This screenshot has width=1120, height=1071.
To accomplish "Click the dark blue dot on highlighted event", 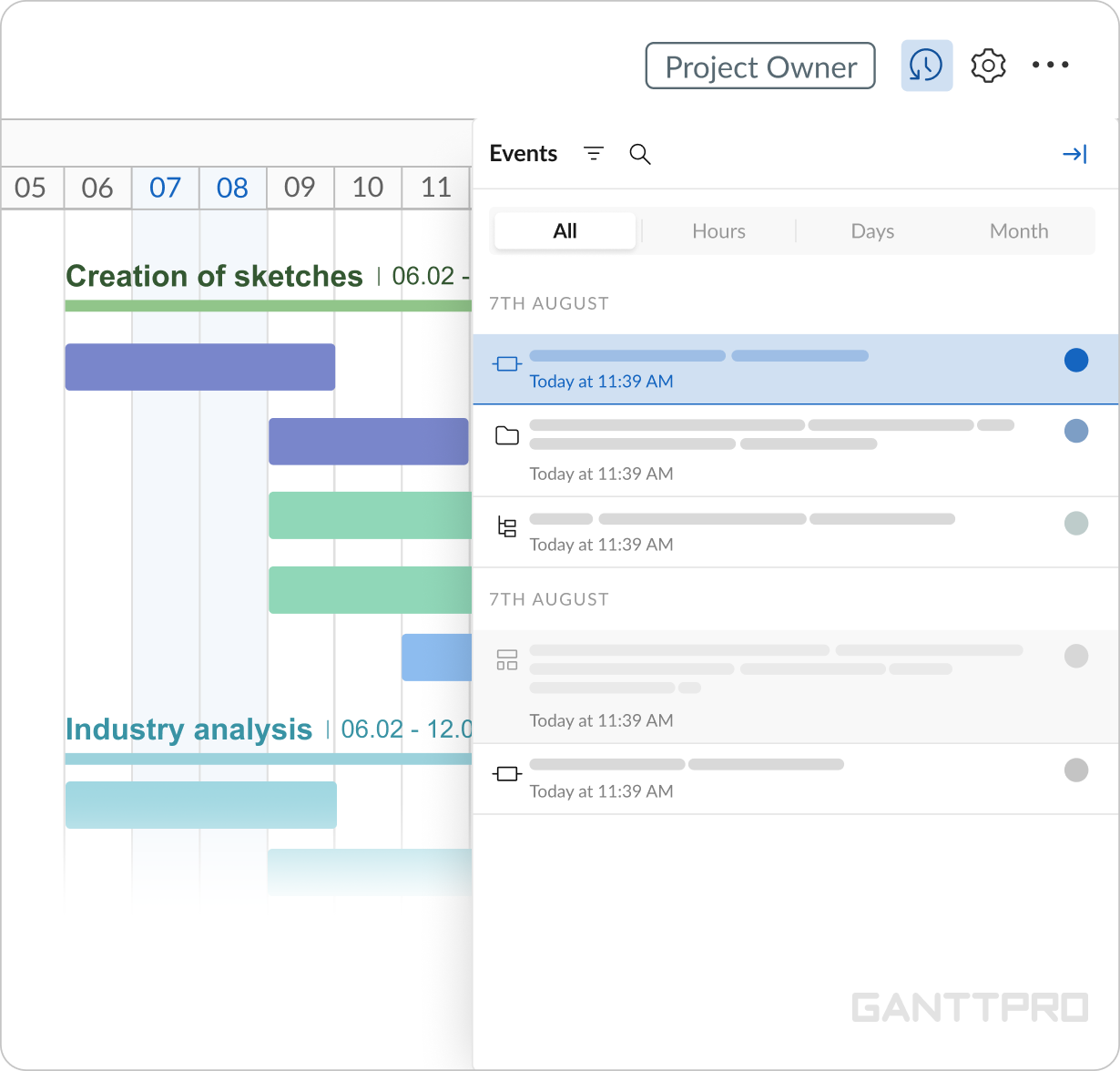I will pos(1076,360).
